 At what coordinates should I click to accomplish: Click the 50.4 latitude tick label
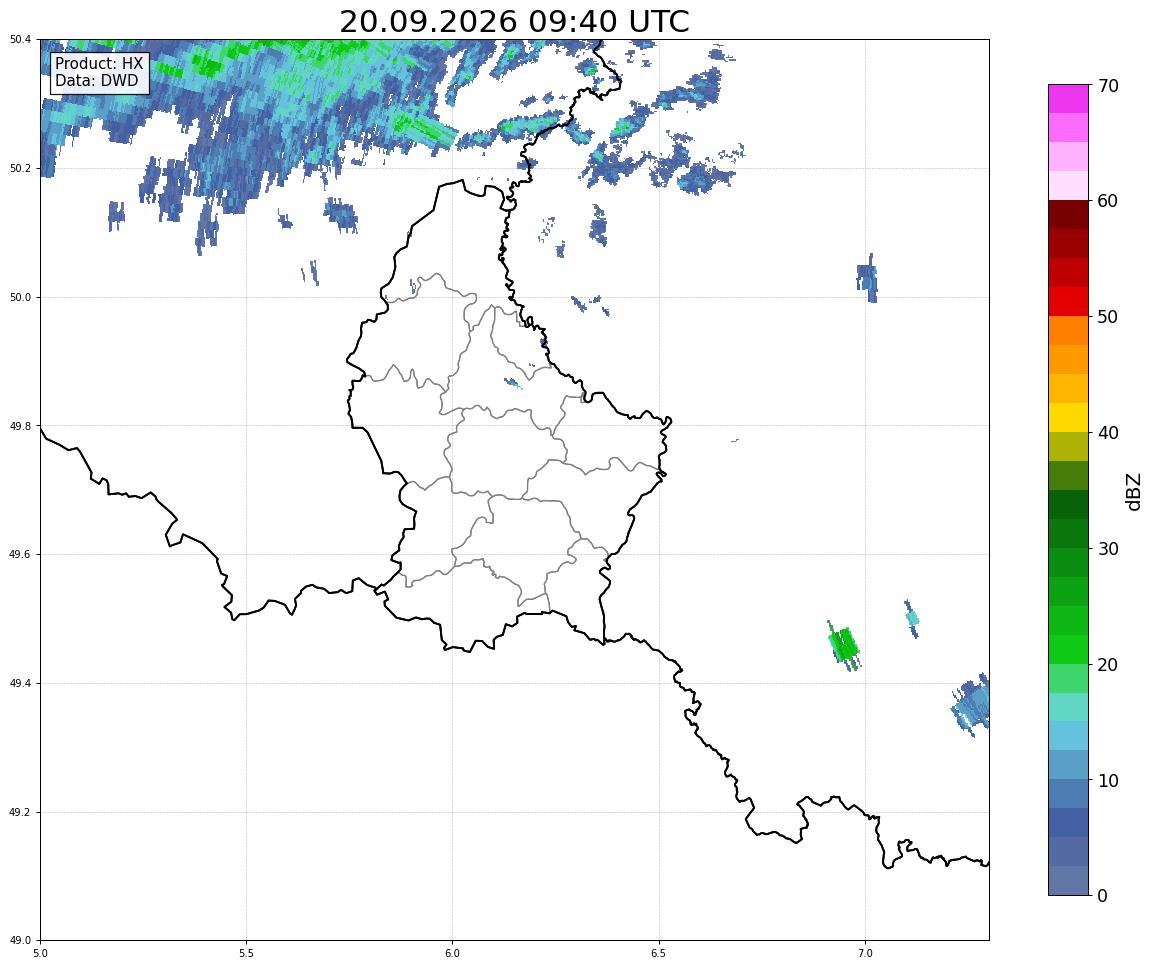pos(20,40)
